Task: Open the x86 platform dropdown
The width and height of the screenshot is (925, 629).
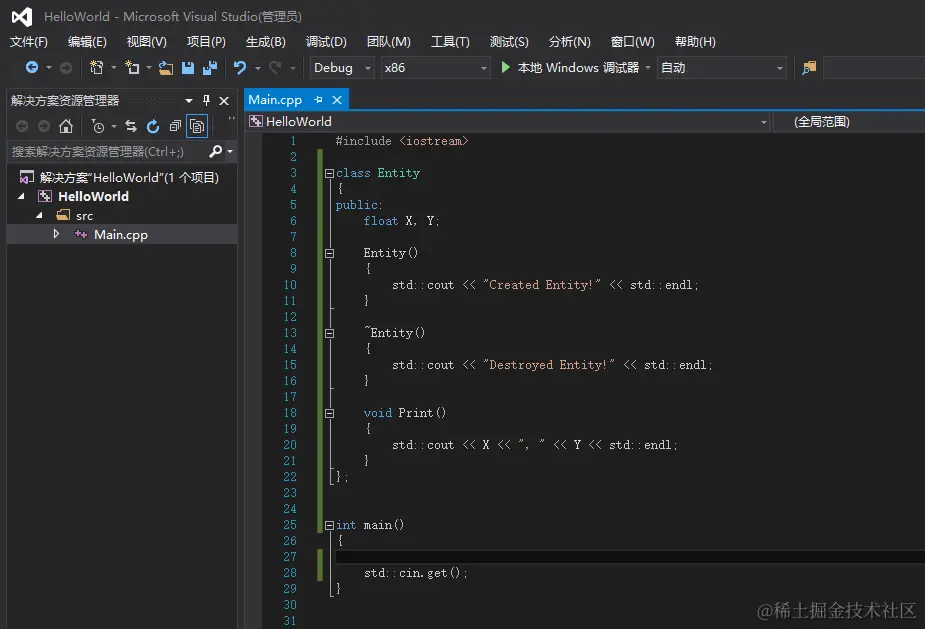Action: click(436, 68)
